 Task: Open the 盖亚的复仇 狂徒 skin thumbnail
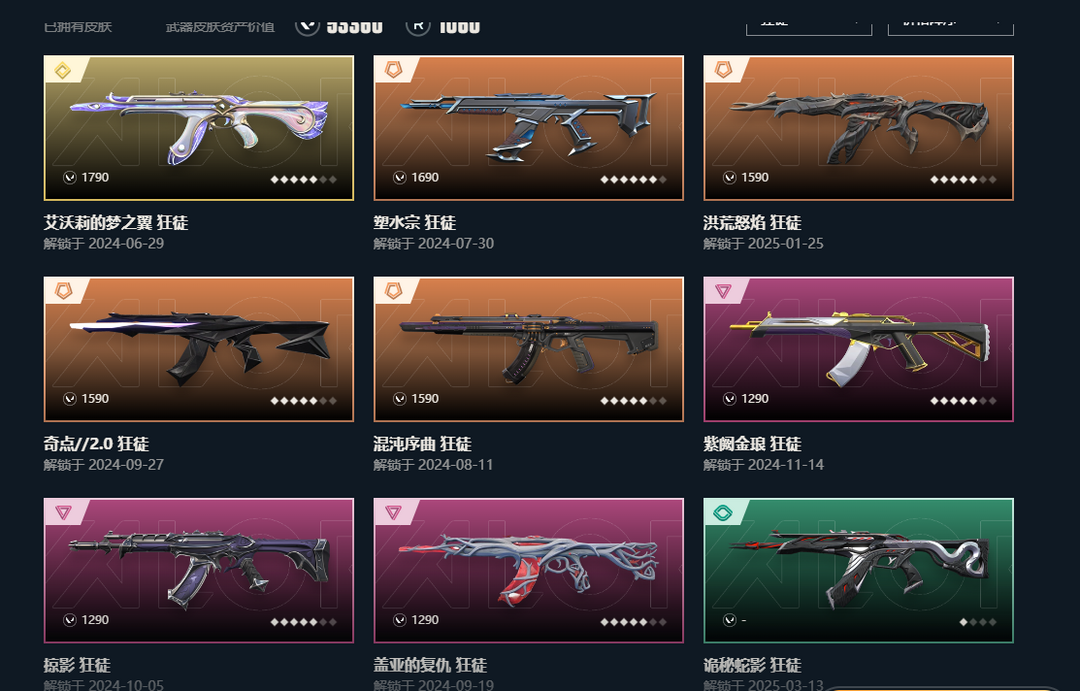pyautogui.click(x=528, y=570)
